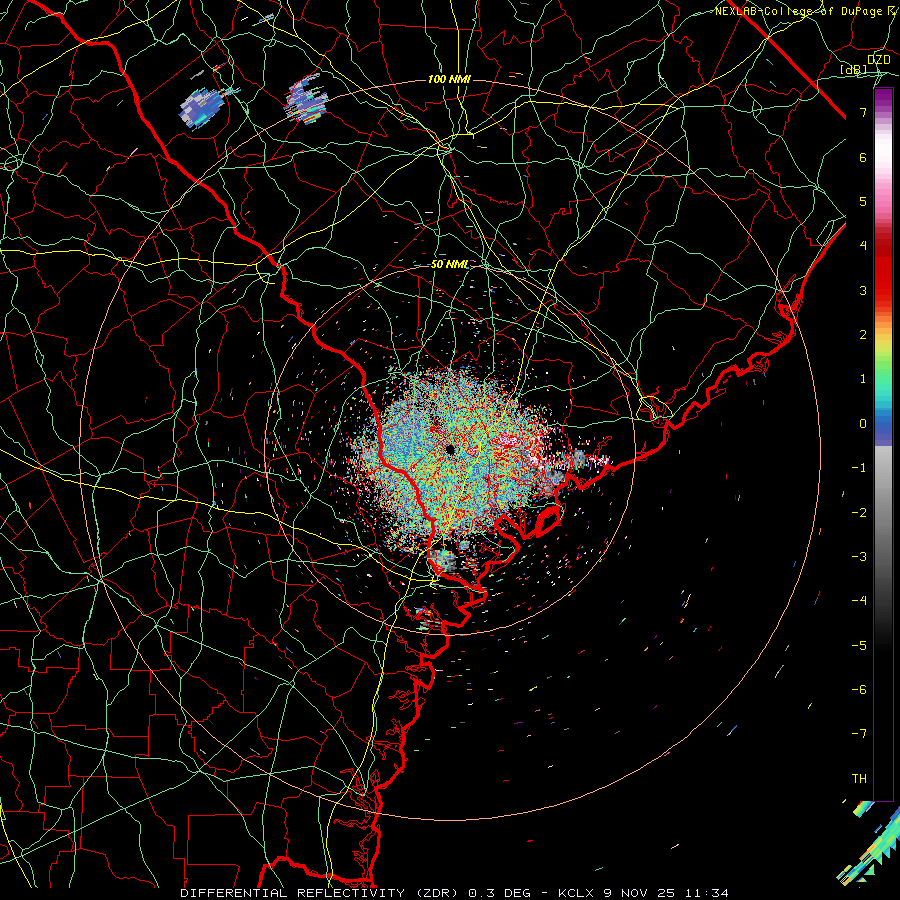Click the 2 value on color scale

(863, 335)
